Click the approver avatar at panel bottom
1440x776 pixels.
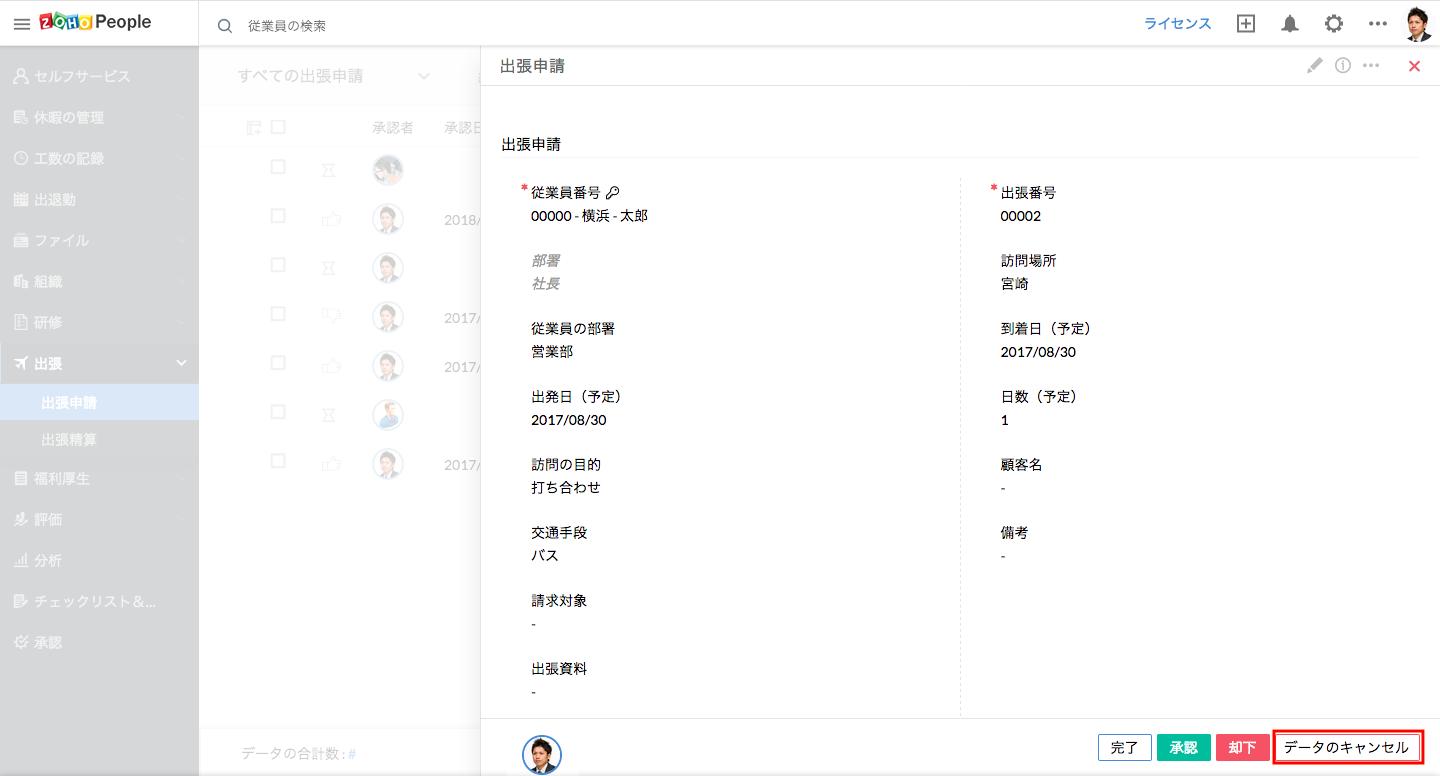(x=542, y=755)
